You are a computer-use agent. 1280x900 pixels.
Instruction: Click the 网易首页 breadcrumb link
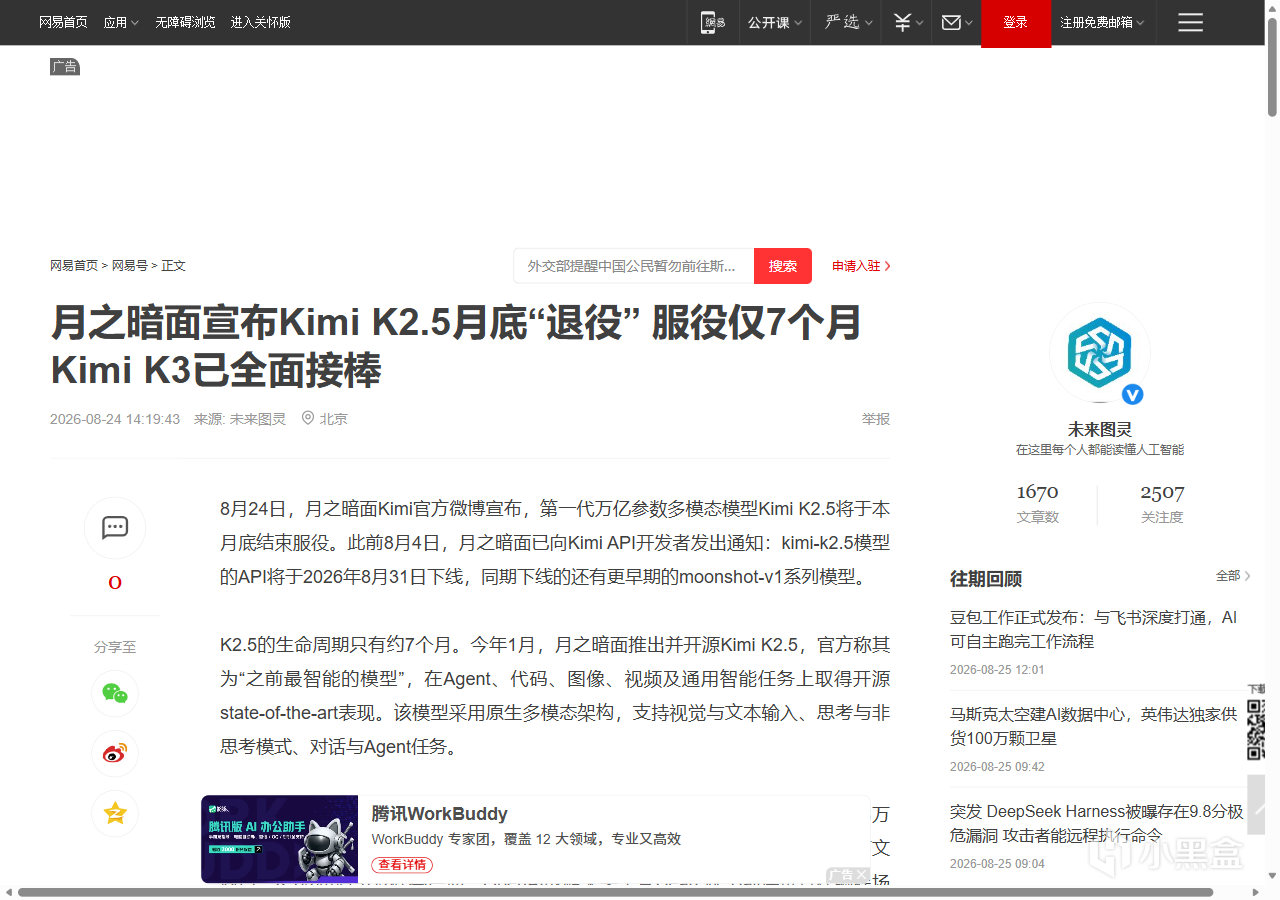[x=74, y=266]
